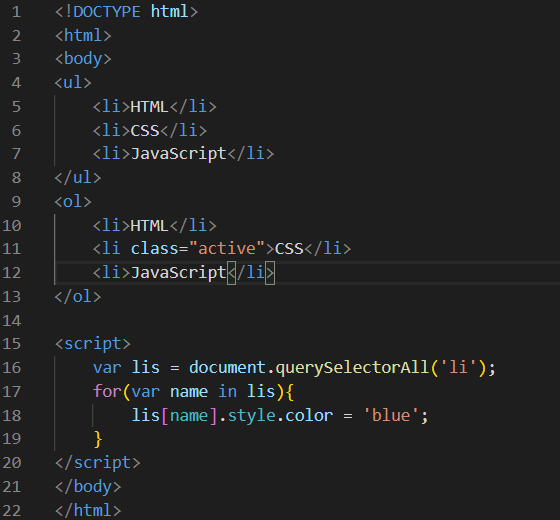Click the color property on line 18
Viewport: 560px width, 520px height.
click(x=309, y=415)
